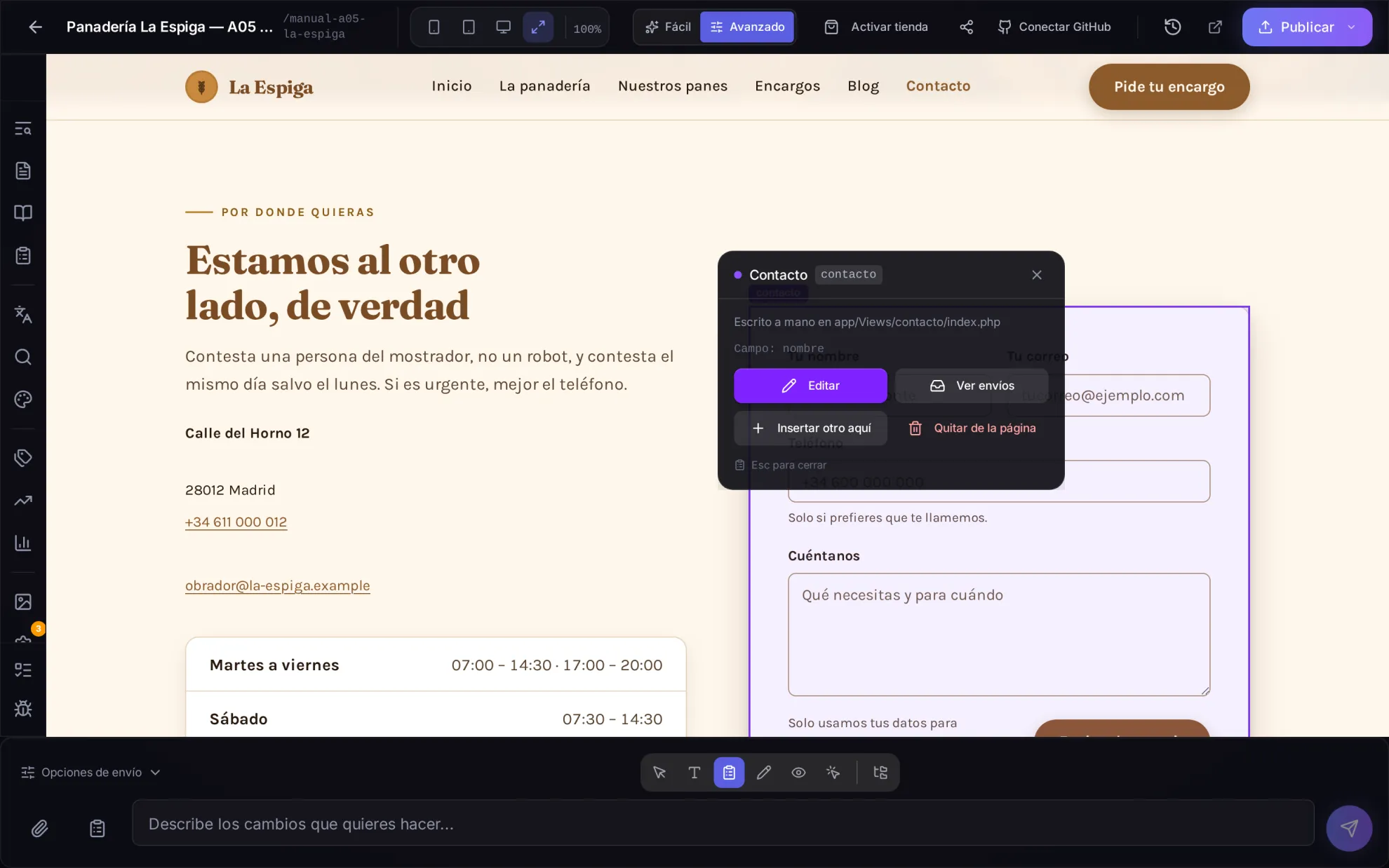
Task: Open the book icon in left sidebar
Action: click(x=23, y=212)
